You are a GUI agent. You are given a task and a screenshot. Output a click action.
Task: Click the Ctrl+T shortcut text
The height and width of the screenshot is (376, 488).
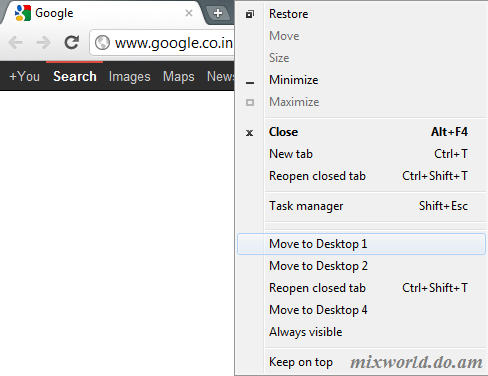[x=451, y=154]
